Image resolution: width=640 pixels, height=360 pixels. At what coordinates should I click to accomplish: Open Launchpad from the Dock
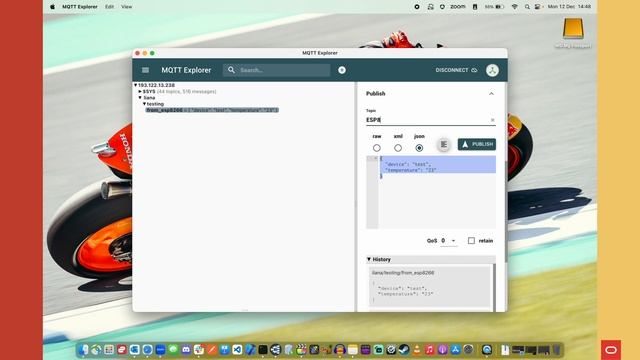click(x=109, y=350)
